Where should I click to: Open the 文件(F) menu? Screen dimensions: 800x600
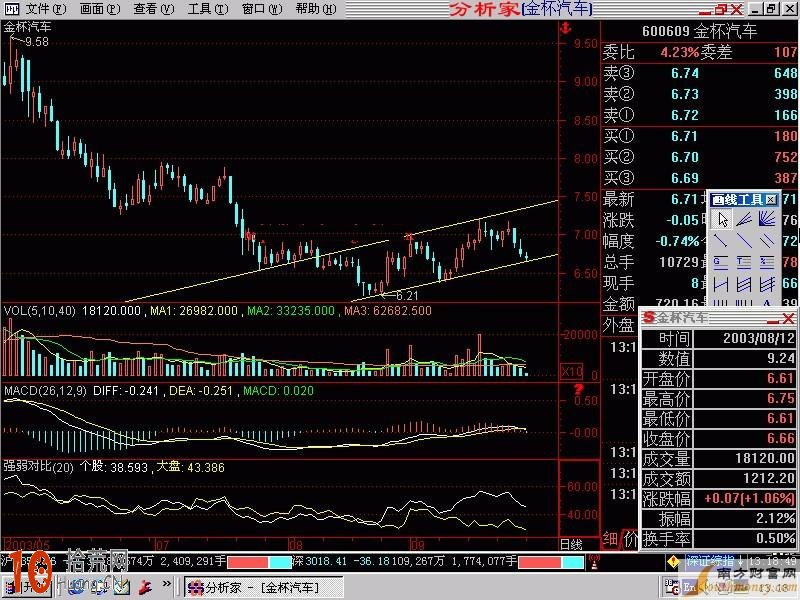click(46, 9)
